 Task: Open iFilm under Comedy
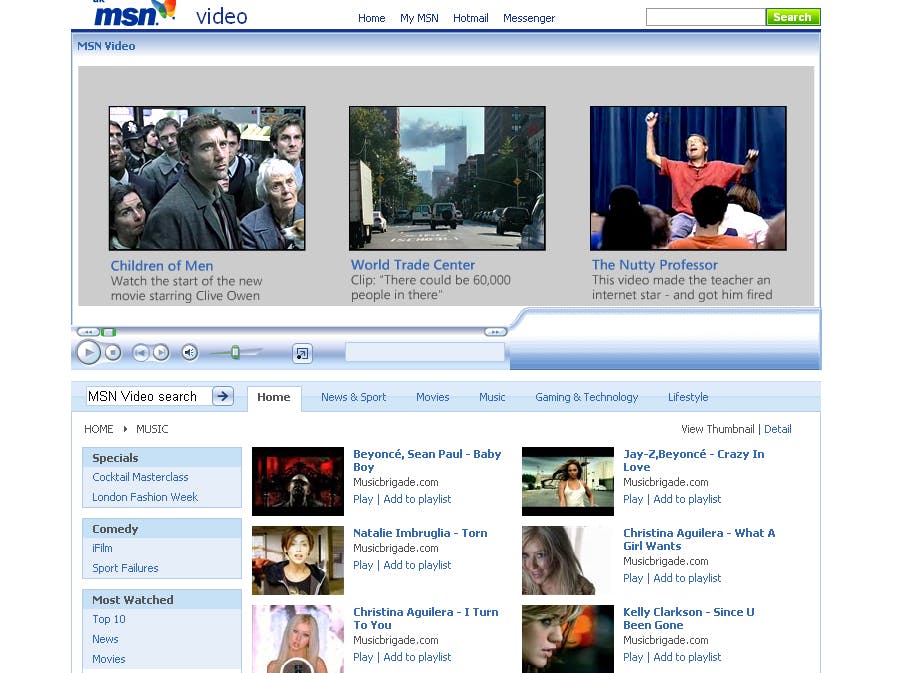(x=102, y=548)
